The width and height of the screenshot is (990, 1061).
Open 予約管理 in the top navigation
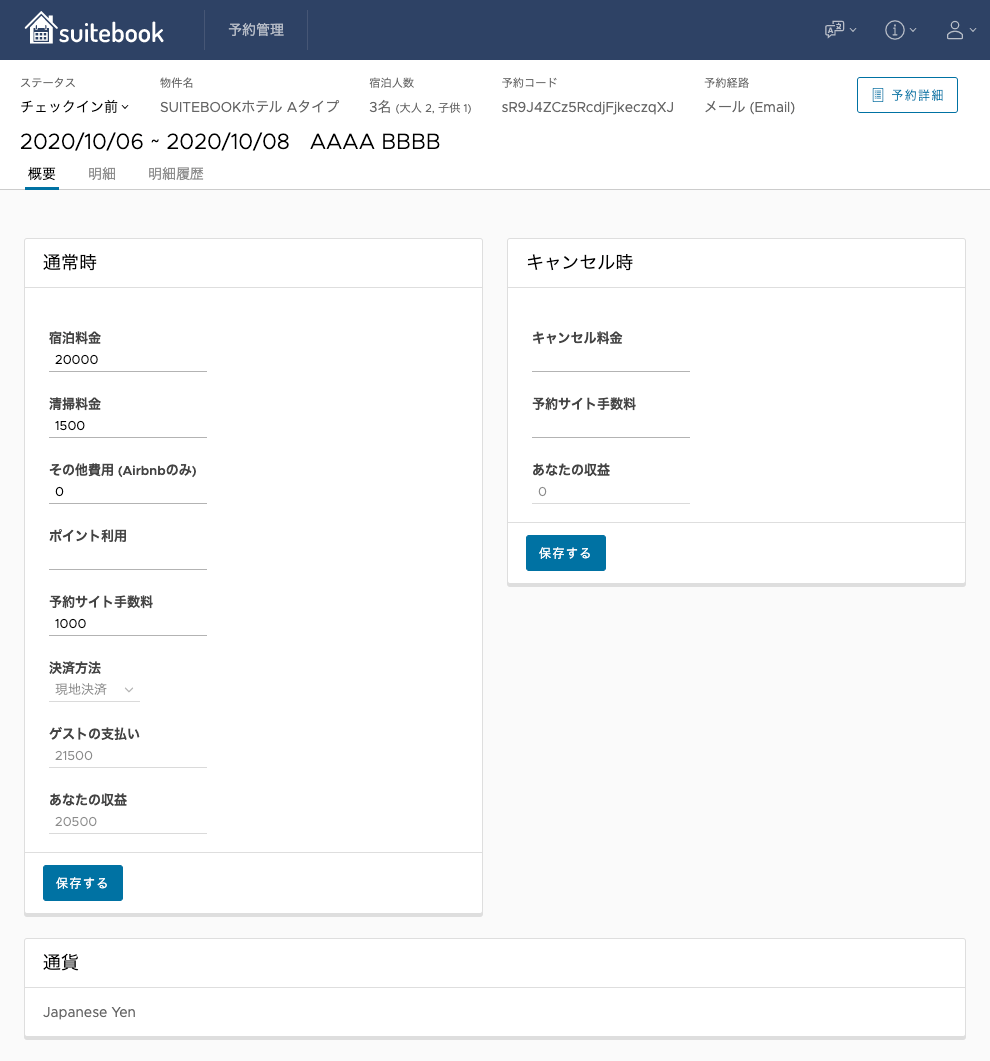coord(256,30)
